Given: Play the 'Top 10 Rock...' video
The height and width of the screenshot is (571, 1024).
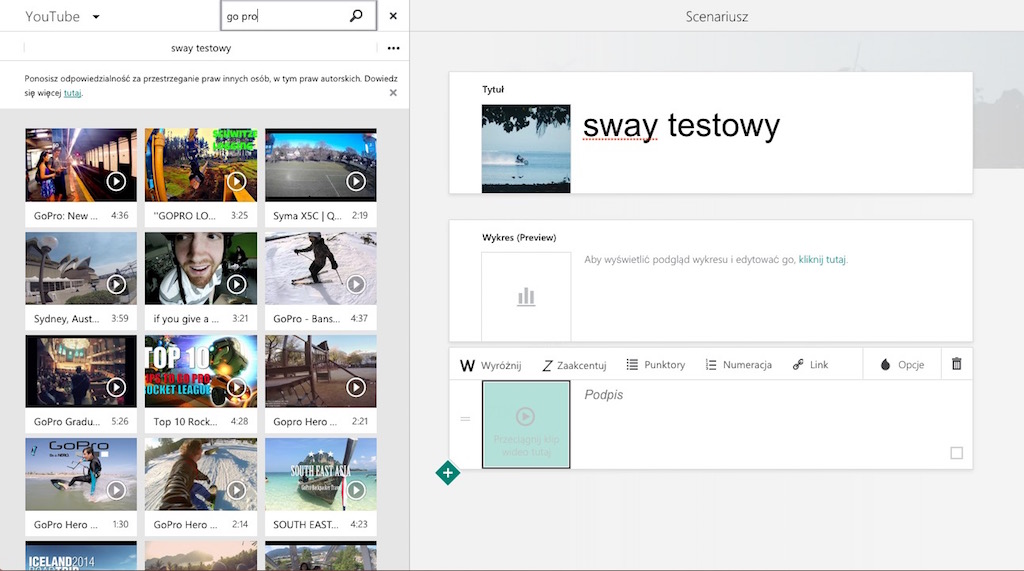Looking at the screenshot, I should 236,387.
